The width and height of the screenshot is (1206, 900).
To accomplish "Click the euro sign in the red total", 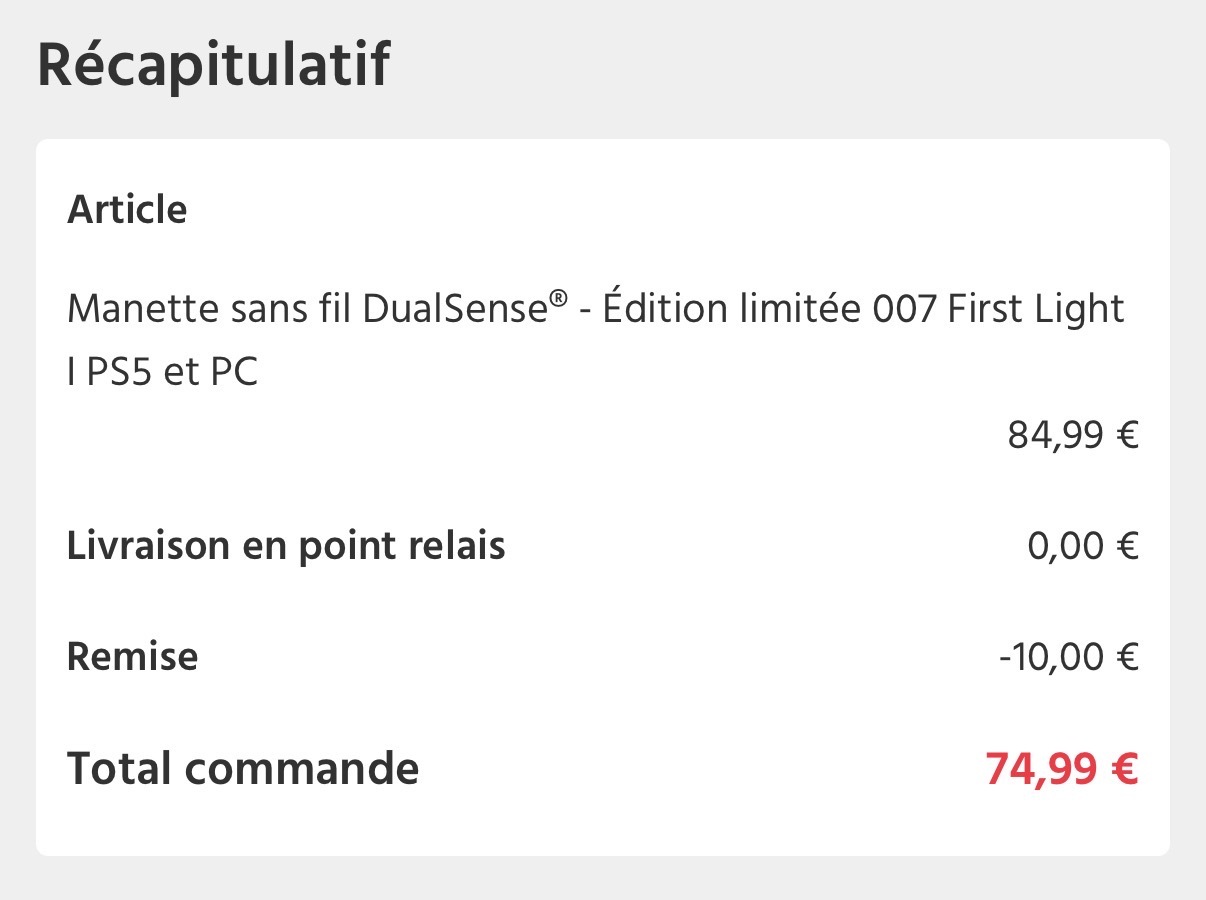I will click(x=1125, y=769).
